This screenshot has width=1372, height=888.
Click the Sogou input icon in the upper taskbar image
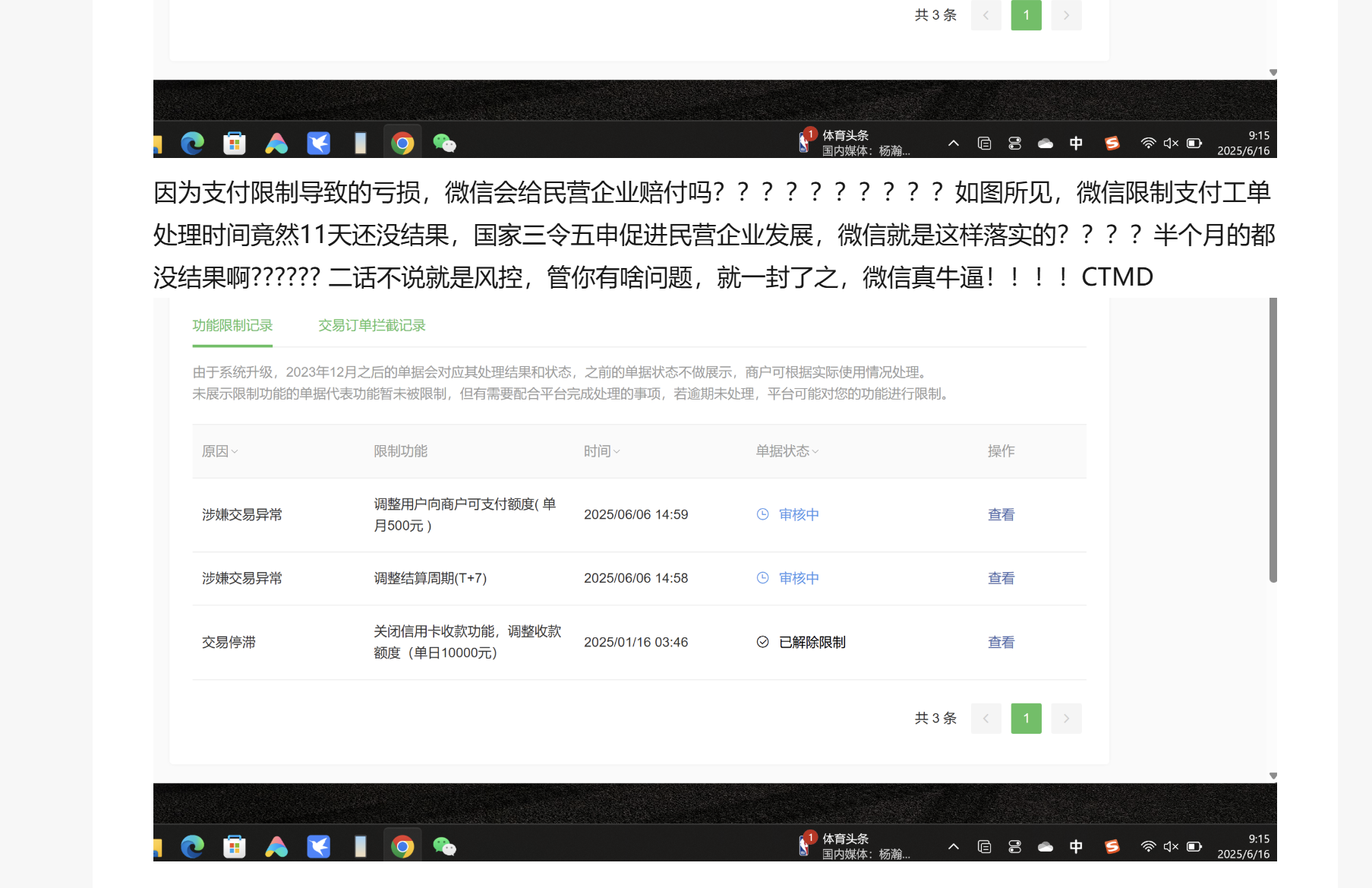pos(1112,143)
